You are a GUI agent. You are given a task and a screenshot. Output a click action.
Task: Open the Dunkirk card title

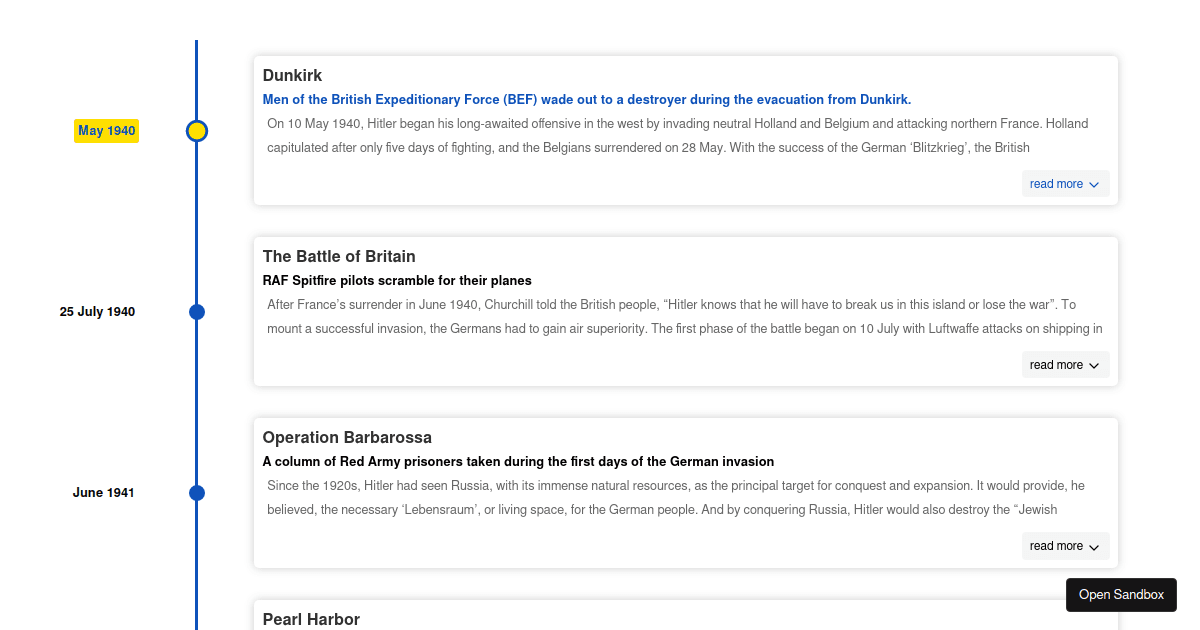point(292,76)
